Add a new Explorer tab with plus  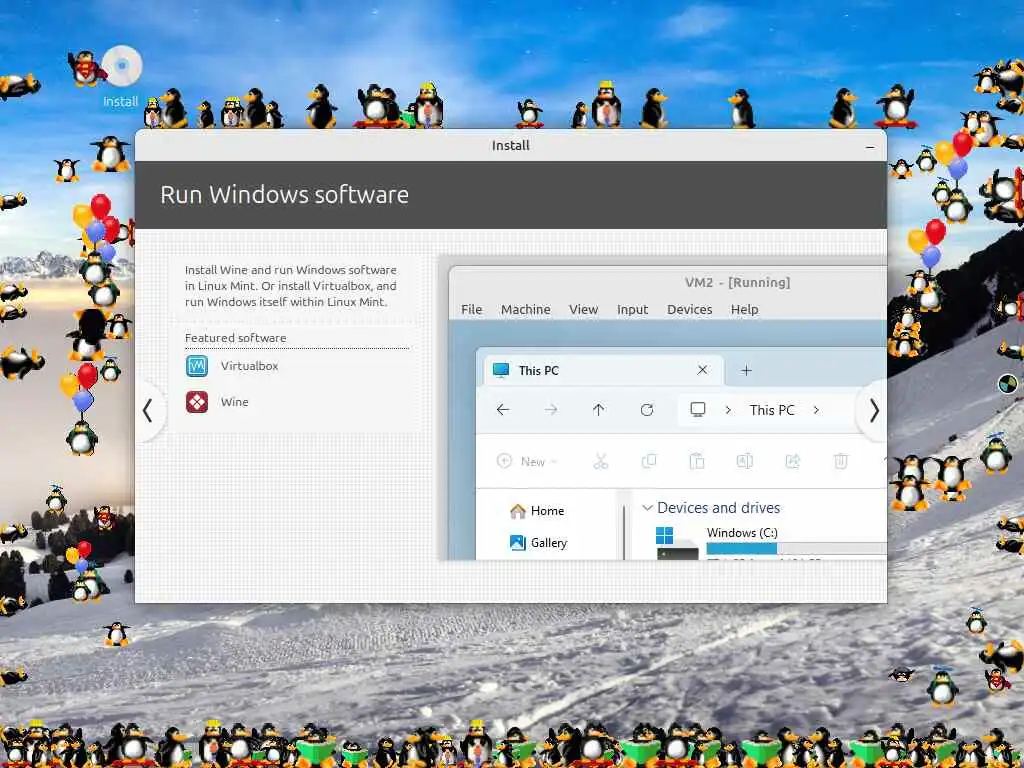(x=746, y=370)
